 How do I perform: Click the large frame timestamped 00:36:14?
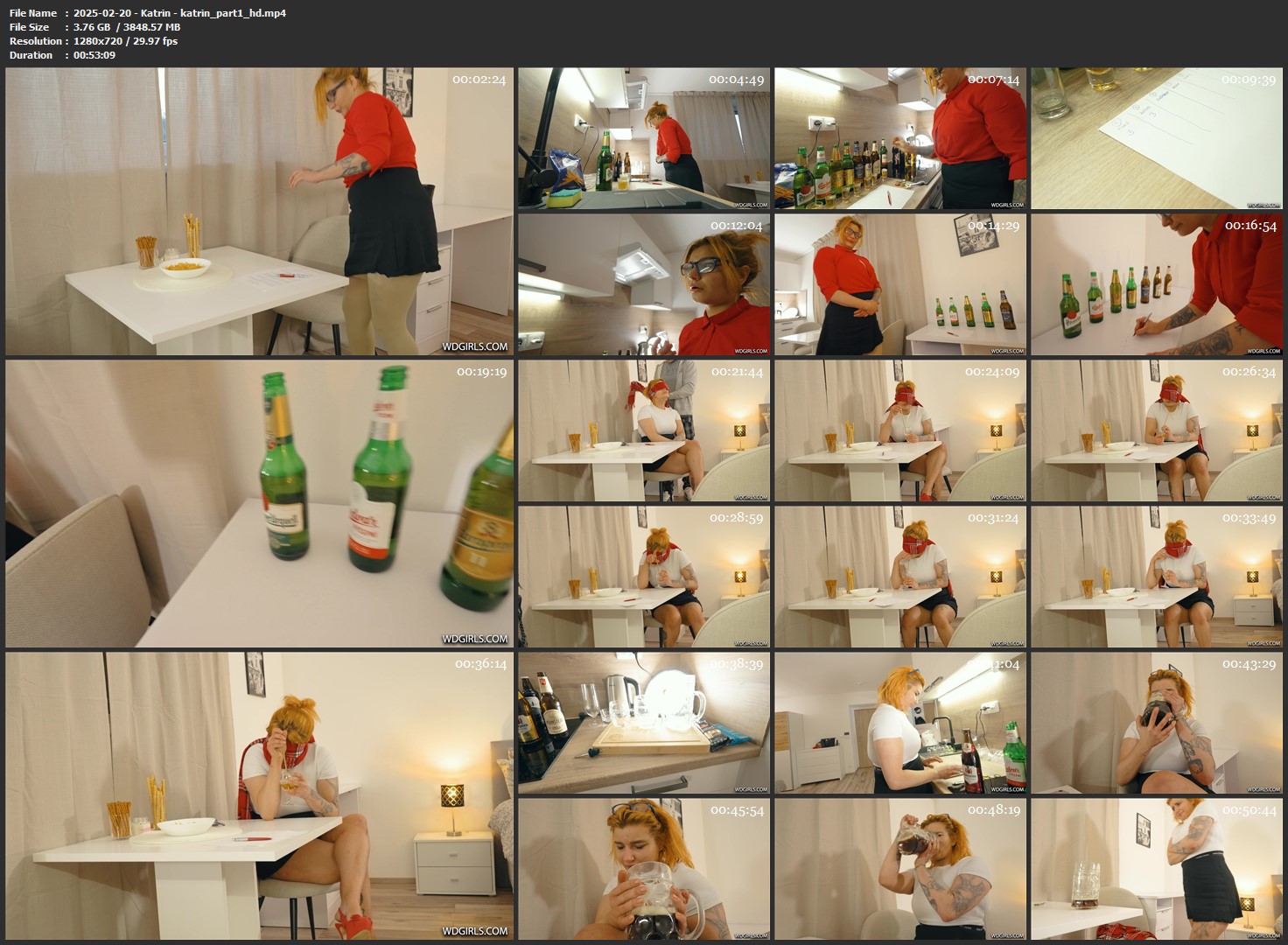point(259,795)
